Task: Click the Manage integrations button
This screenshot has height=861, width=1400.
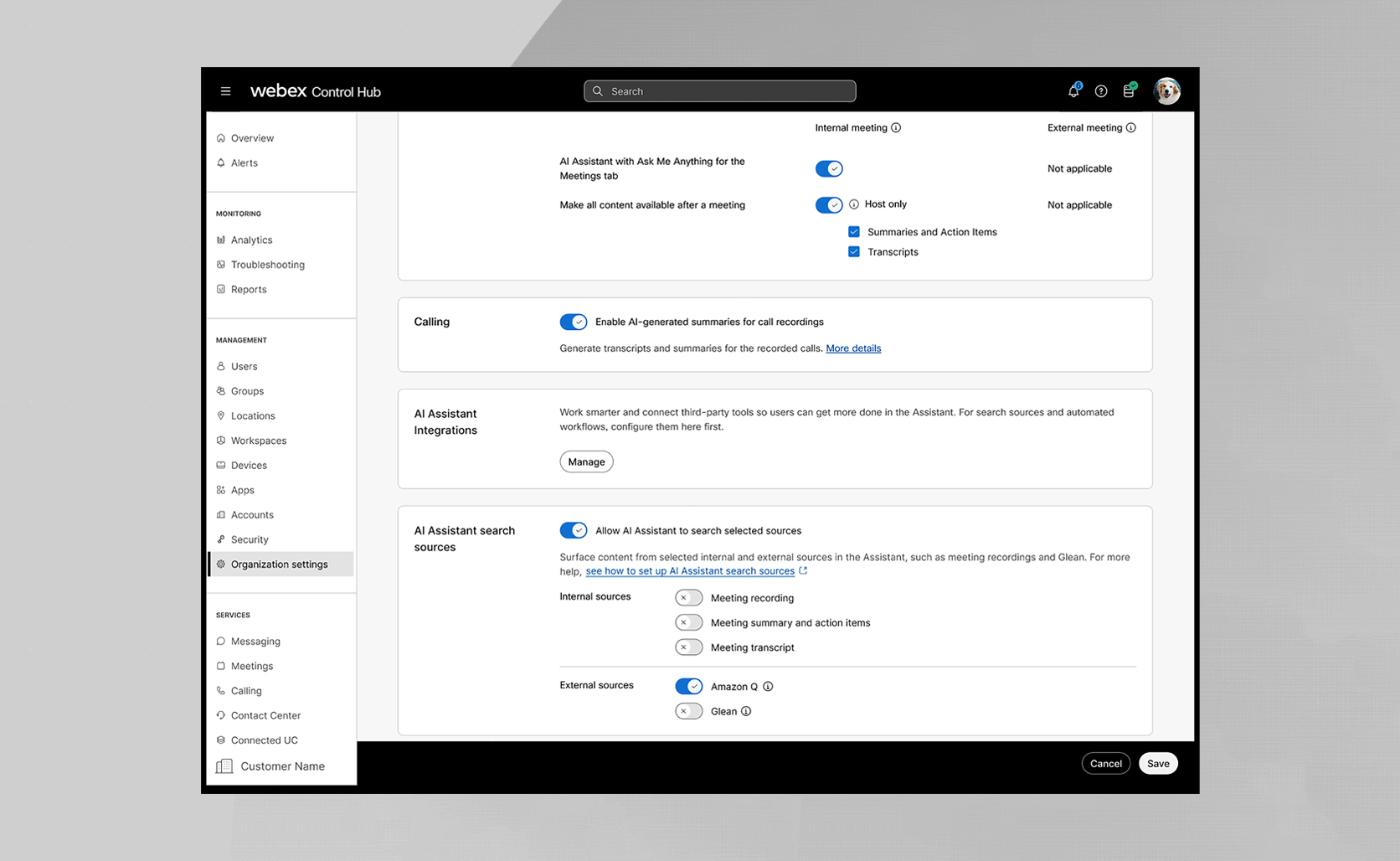Action: (586, 462)
